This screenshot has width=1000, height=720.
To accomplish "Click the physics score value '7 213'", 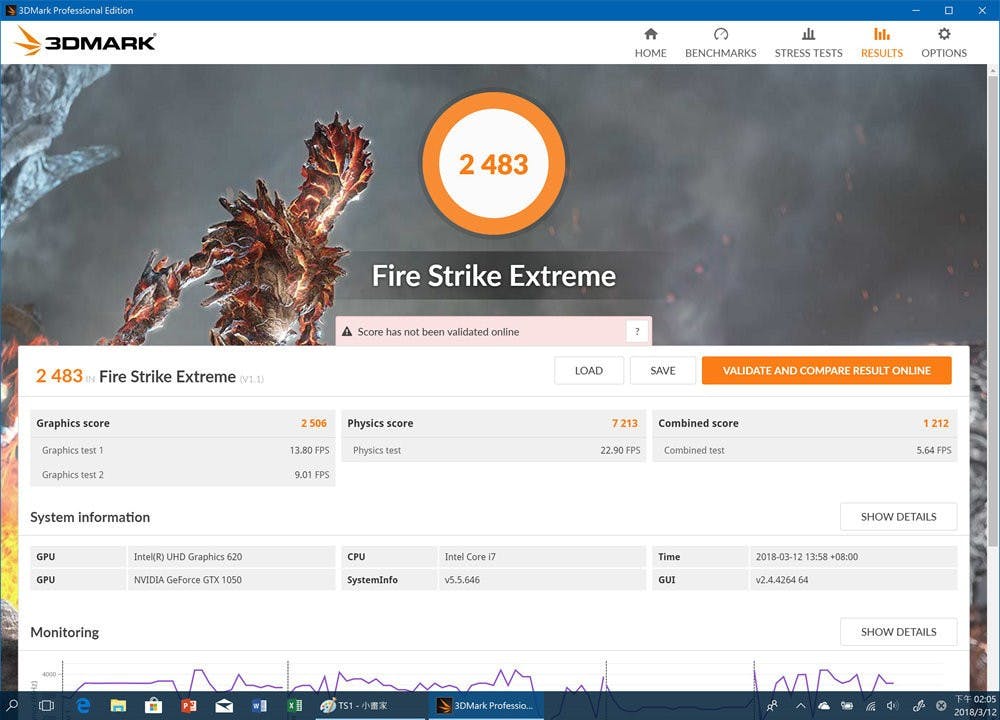I will pyautogui.click(x=625, y=423).
